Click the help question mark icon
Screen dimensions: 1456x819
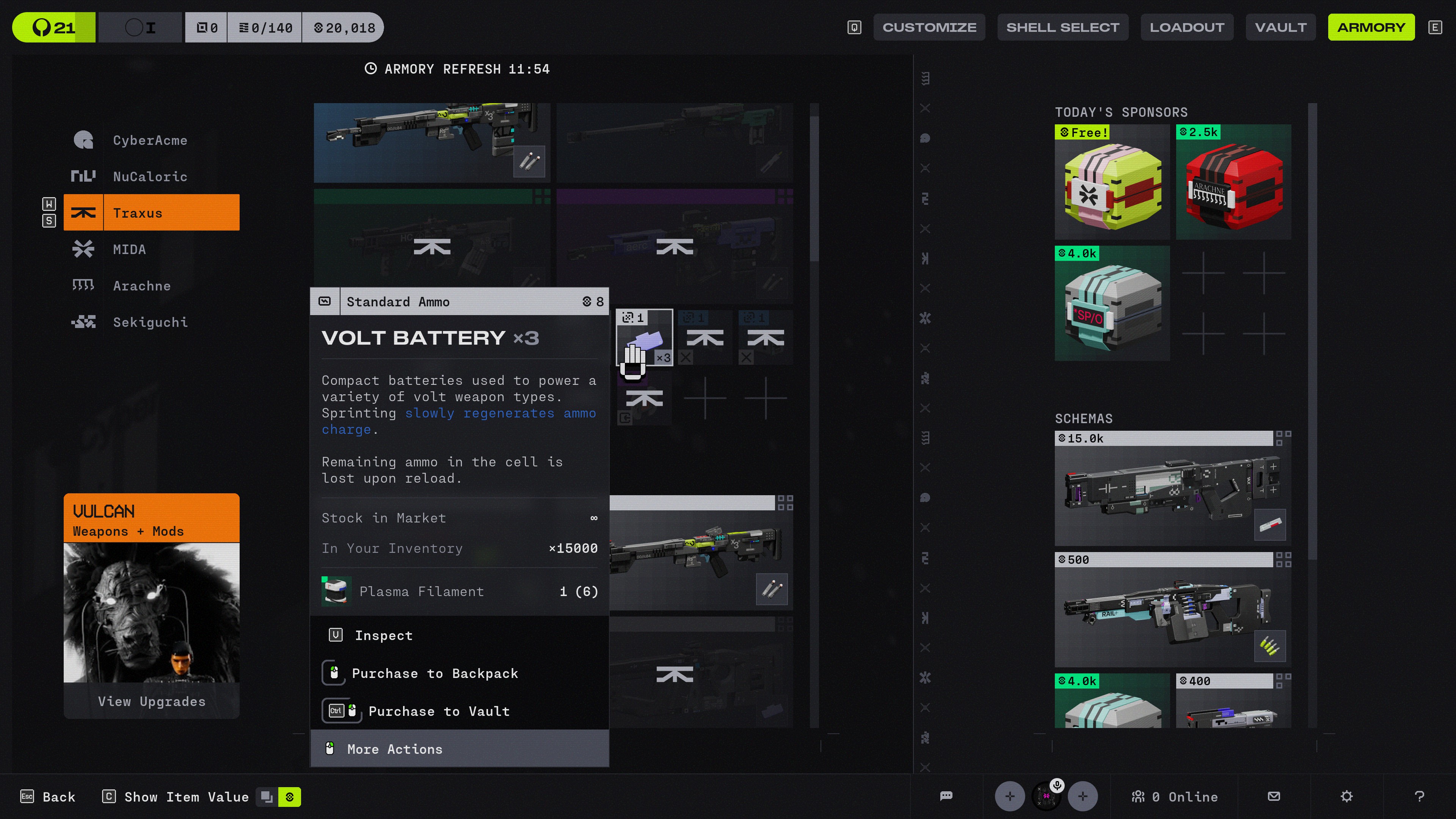(x=1419, y=796)
